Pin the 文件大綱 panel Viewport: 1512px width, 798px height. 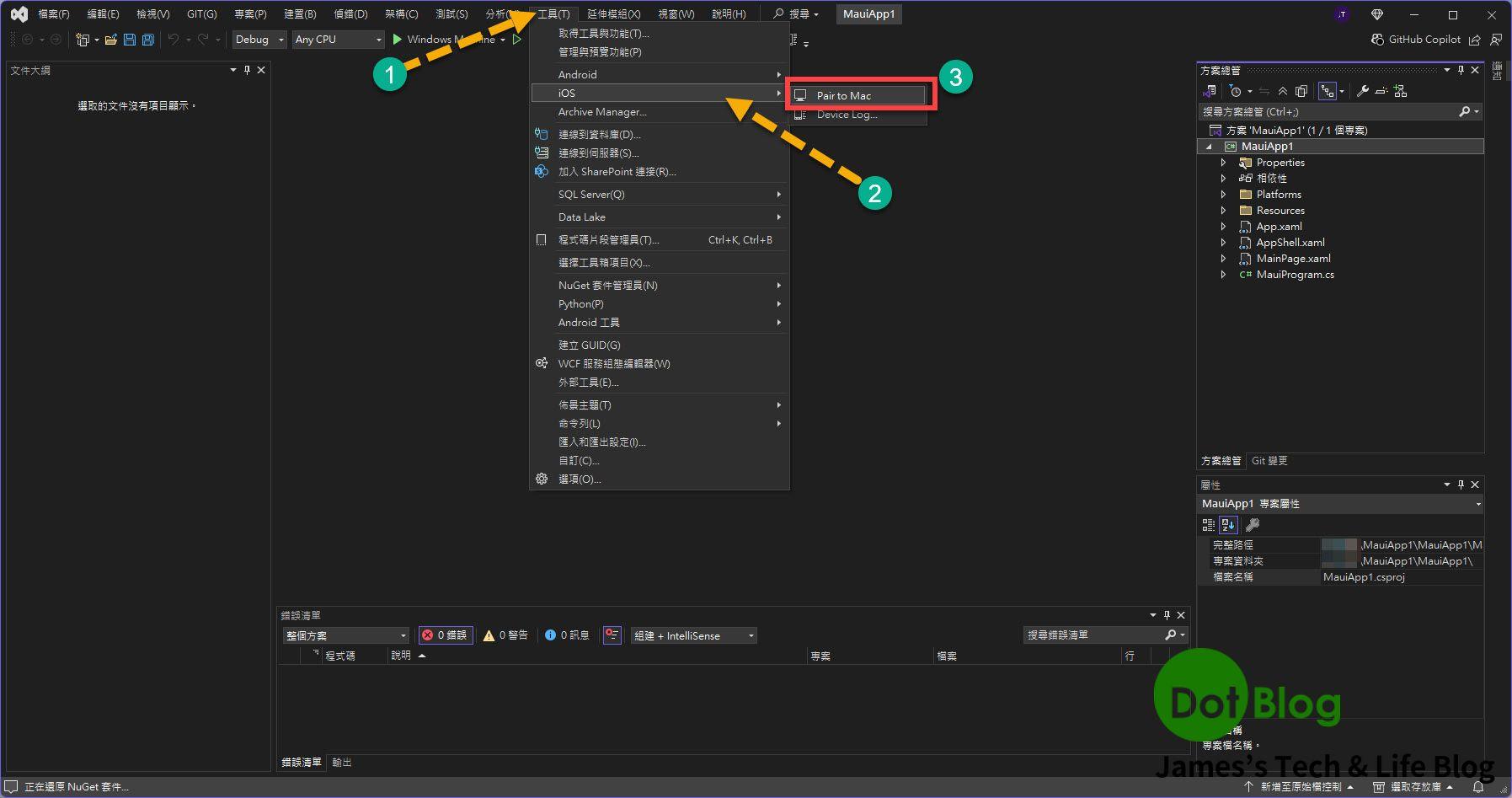pos(247,70)
